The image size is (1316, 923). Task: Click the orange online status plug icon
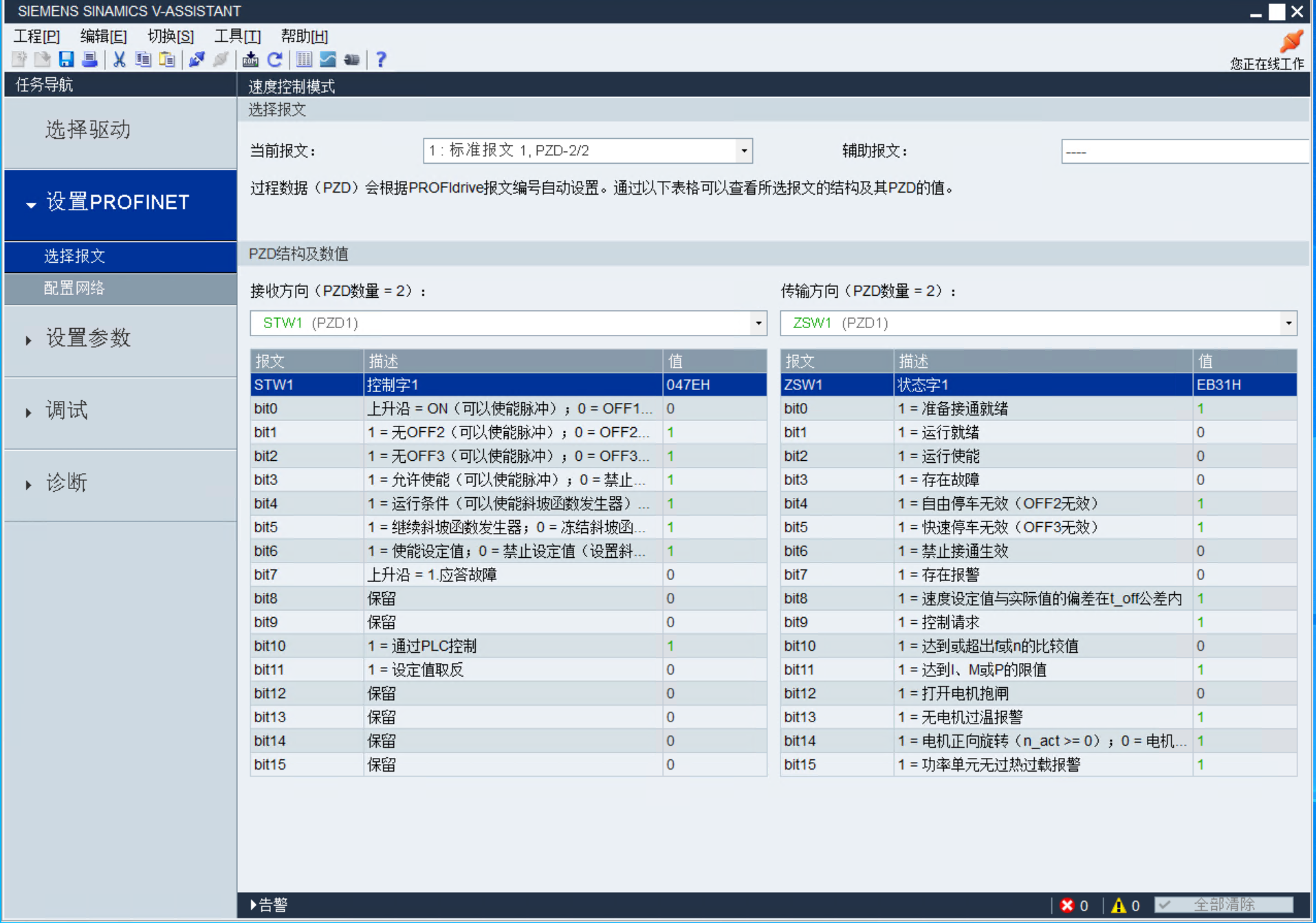pyautogui.click(x=1291, y=41)
